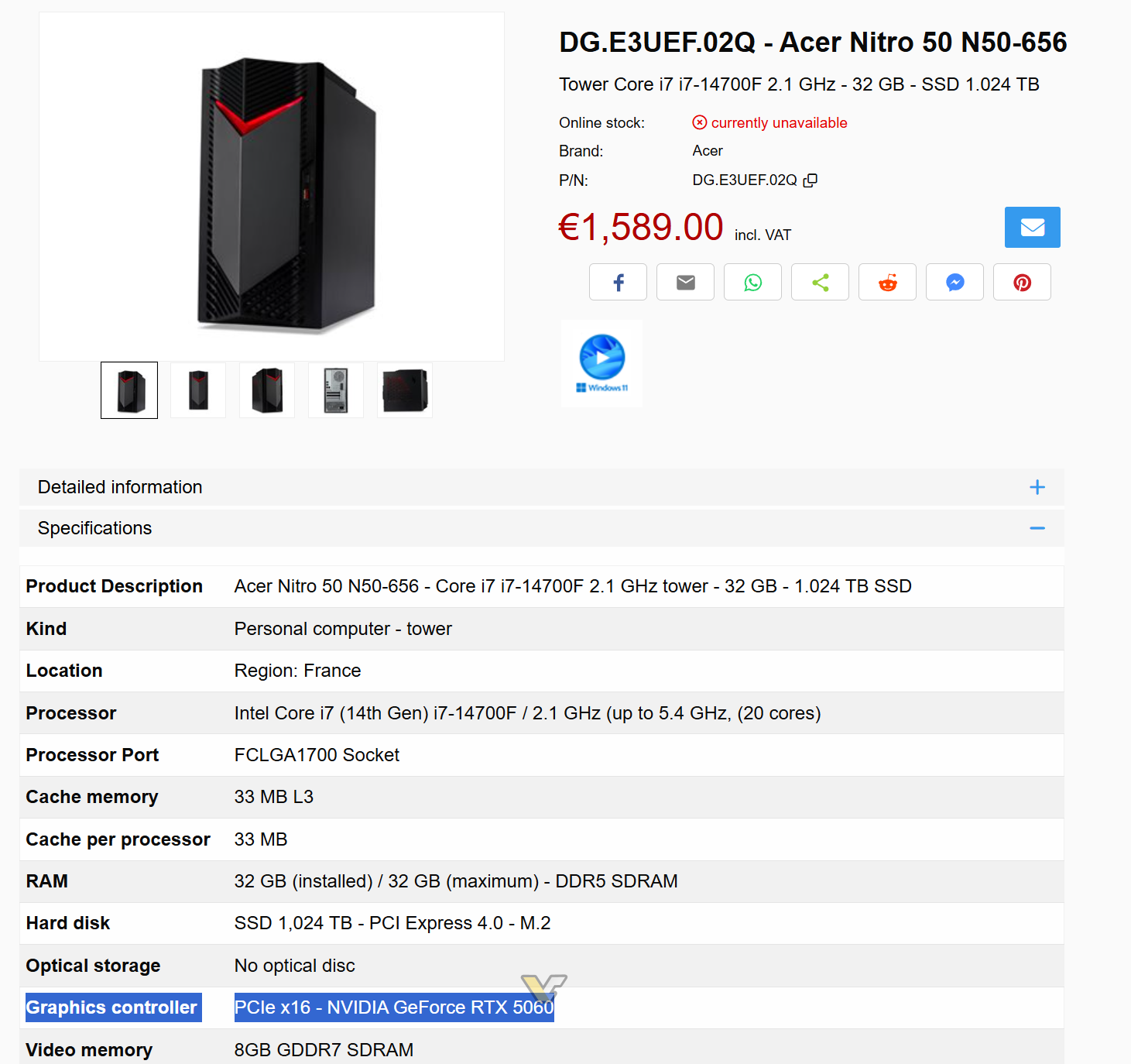This screenshot has width=1131, height=1064.
Task: Share product on WhatsApp
Action: pyautogui.click(x=752, y=282)
